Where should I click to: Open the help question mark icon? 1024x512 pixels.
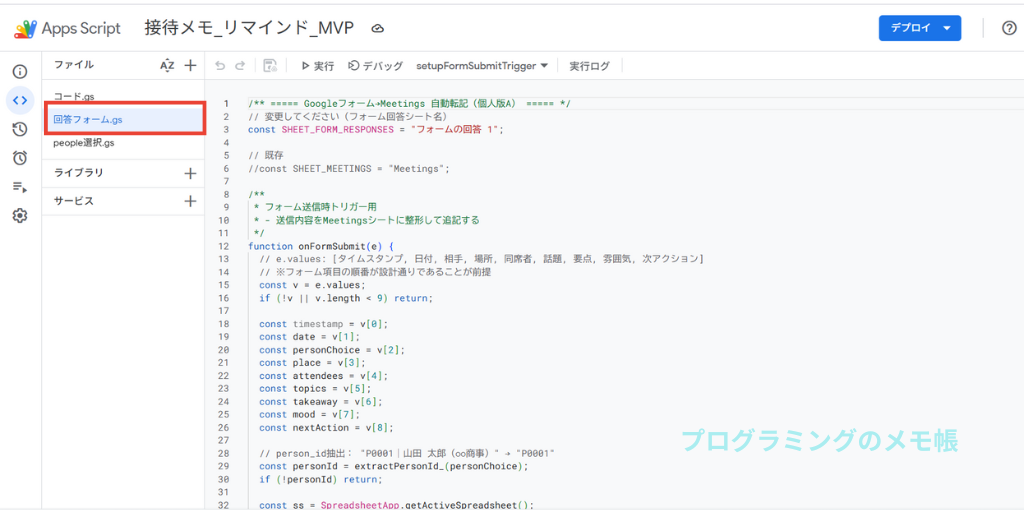1008,28
